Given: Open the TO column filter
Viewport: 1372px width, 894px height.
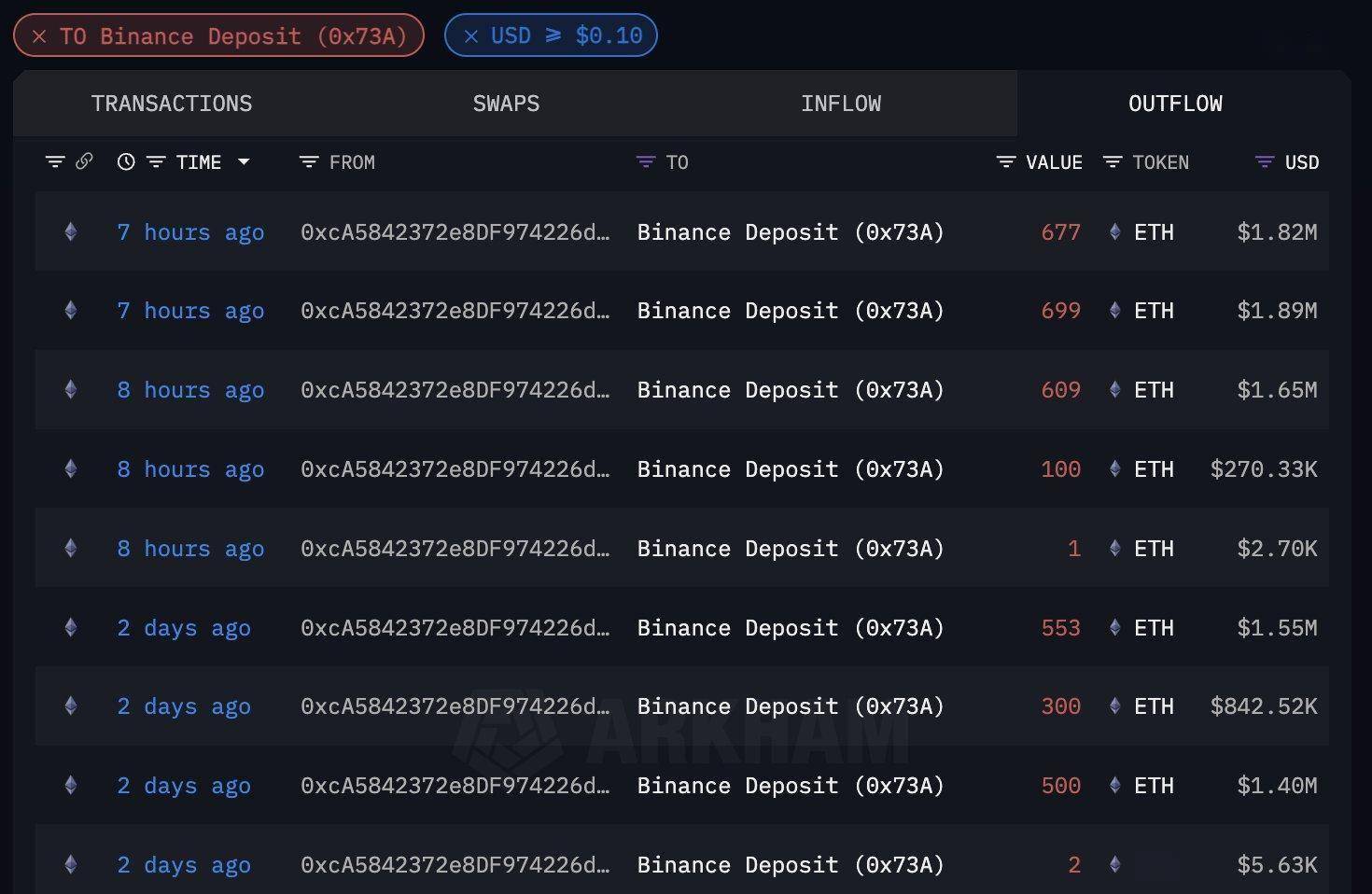Looking at the screenshot, I should click(645, 162).
